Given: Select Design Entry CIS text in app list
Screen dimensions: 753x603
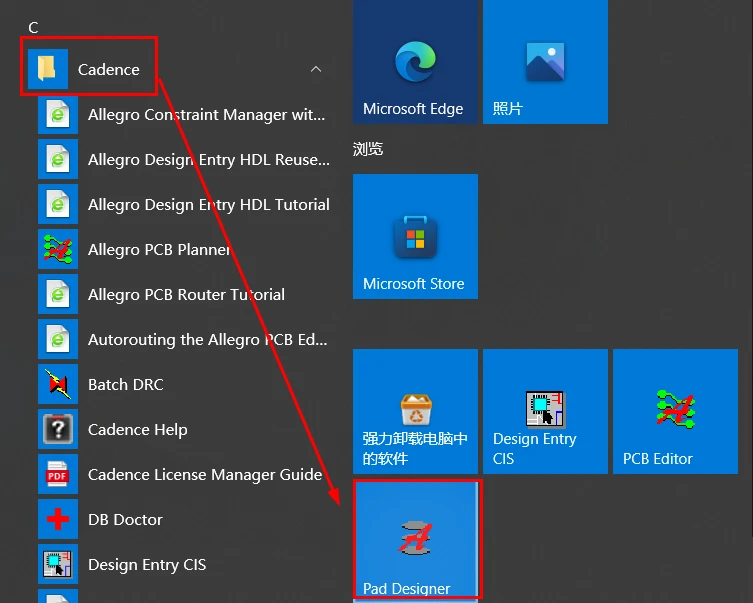Looking at the screenshot, I should pos(147,565).
